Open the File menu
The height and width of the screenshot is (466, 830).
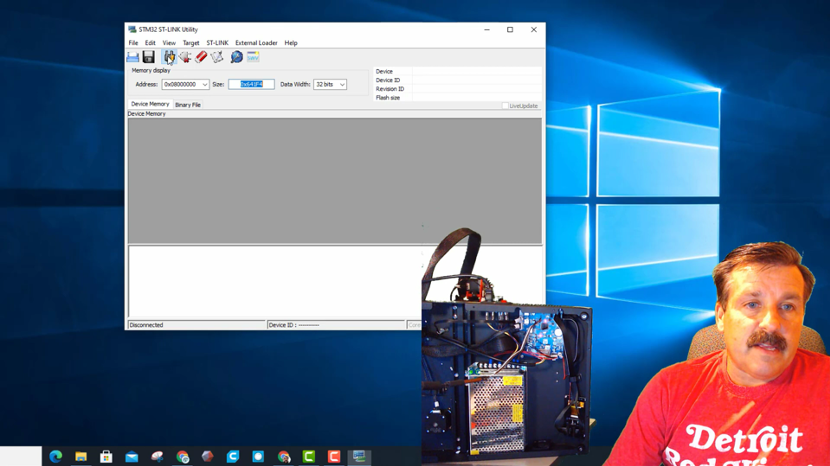[x=133, y=43]
